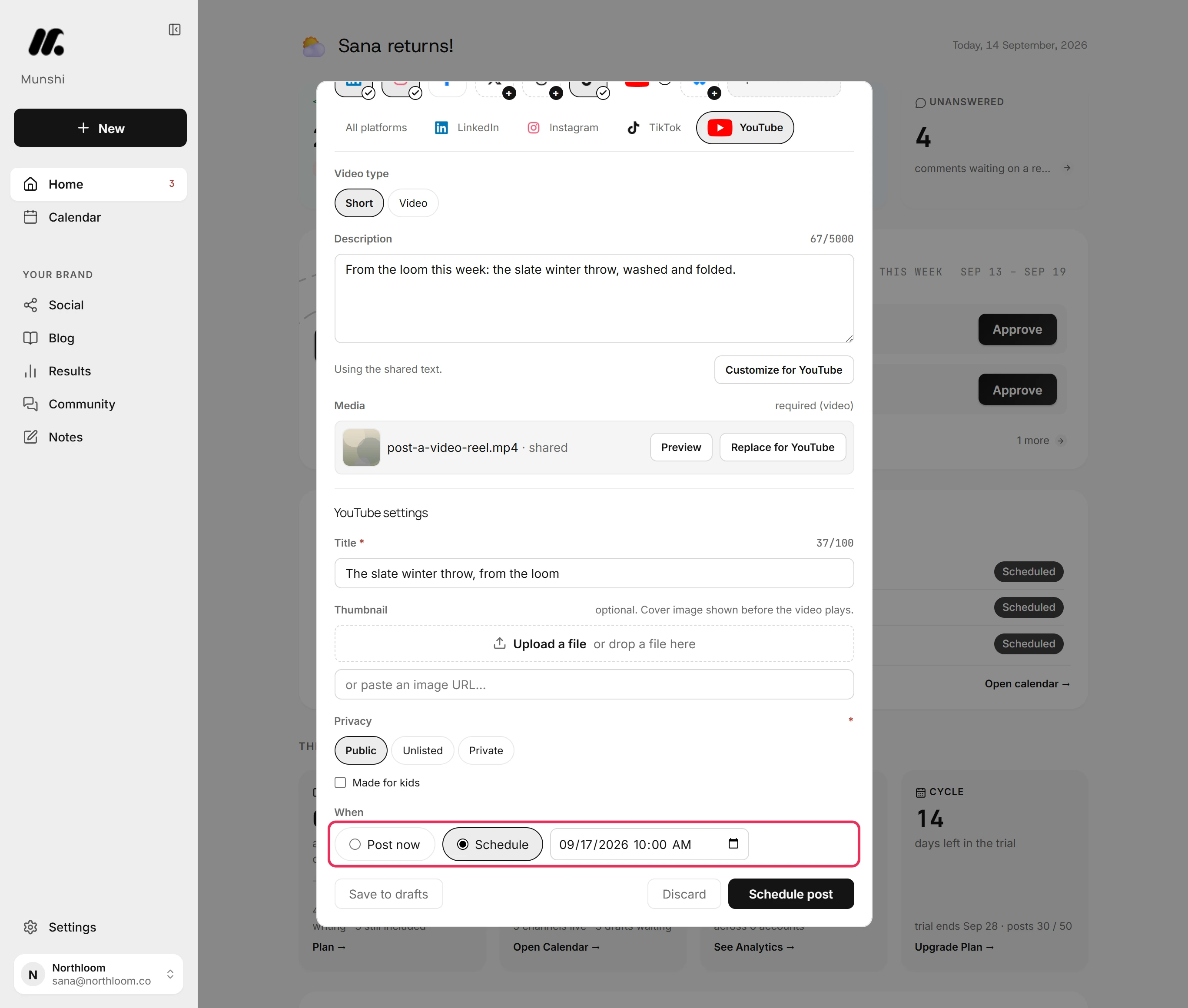Click Replace for YouTube

pos(782,447)
